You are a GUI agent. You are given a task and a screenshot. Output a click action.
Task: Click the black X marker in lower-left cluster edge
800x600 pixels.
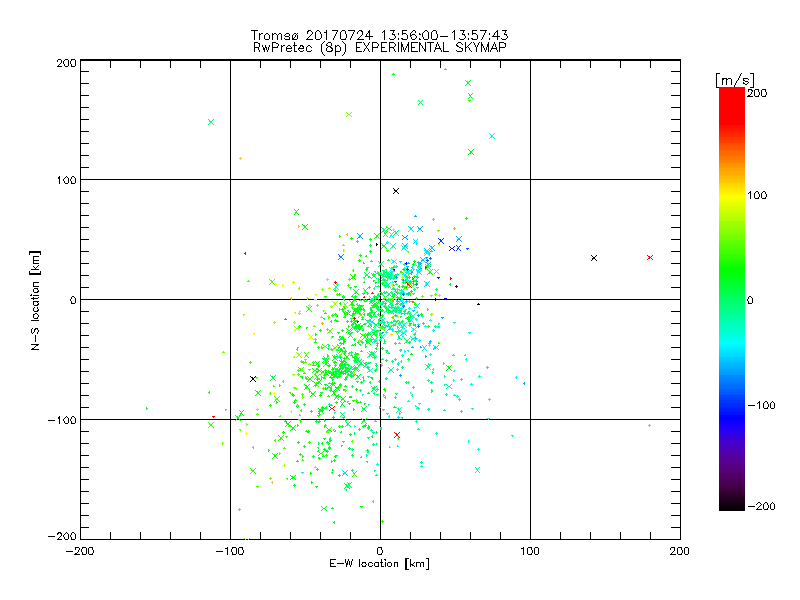253,379
